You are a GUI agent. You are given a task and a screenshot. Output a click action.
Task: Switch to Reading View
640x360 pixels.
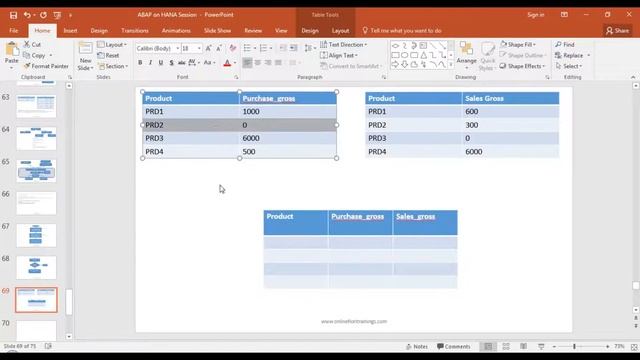[x=524, y=347]
